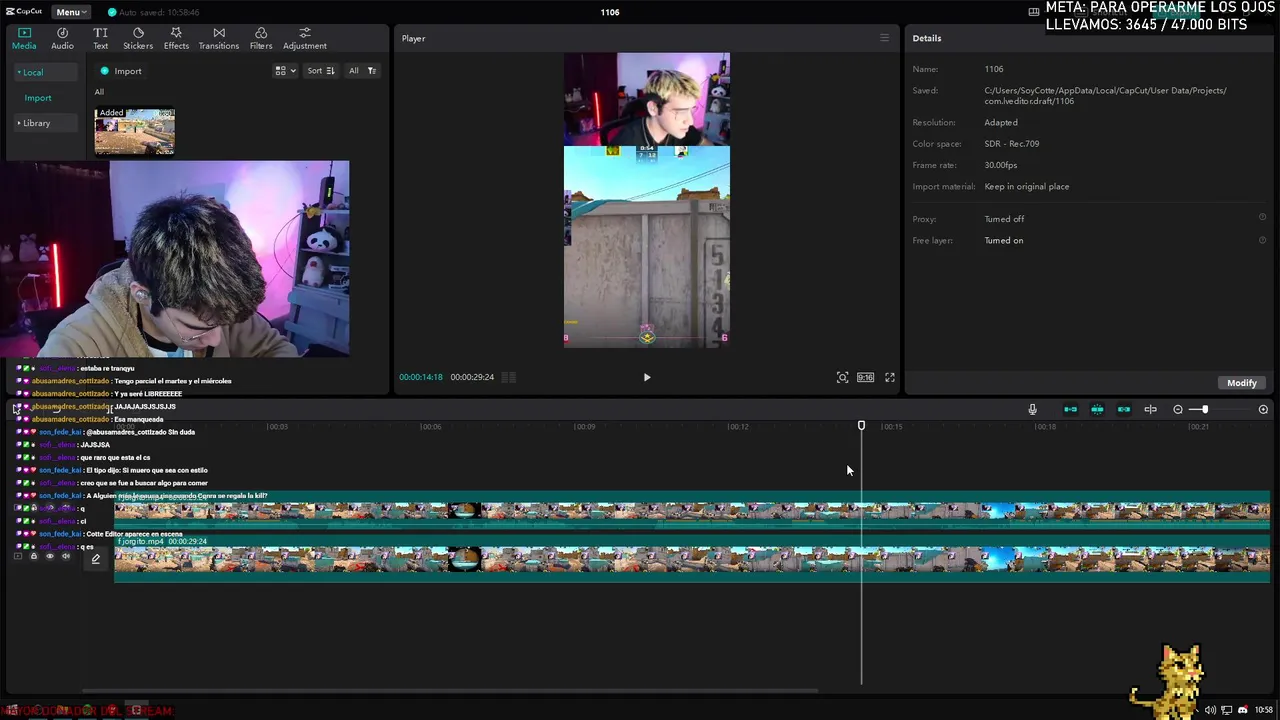This screenshot has width=1280, height=720.
Task: Click the lower track thumbnail icon
Action: pyautogui.click(x=17, y=556)
